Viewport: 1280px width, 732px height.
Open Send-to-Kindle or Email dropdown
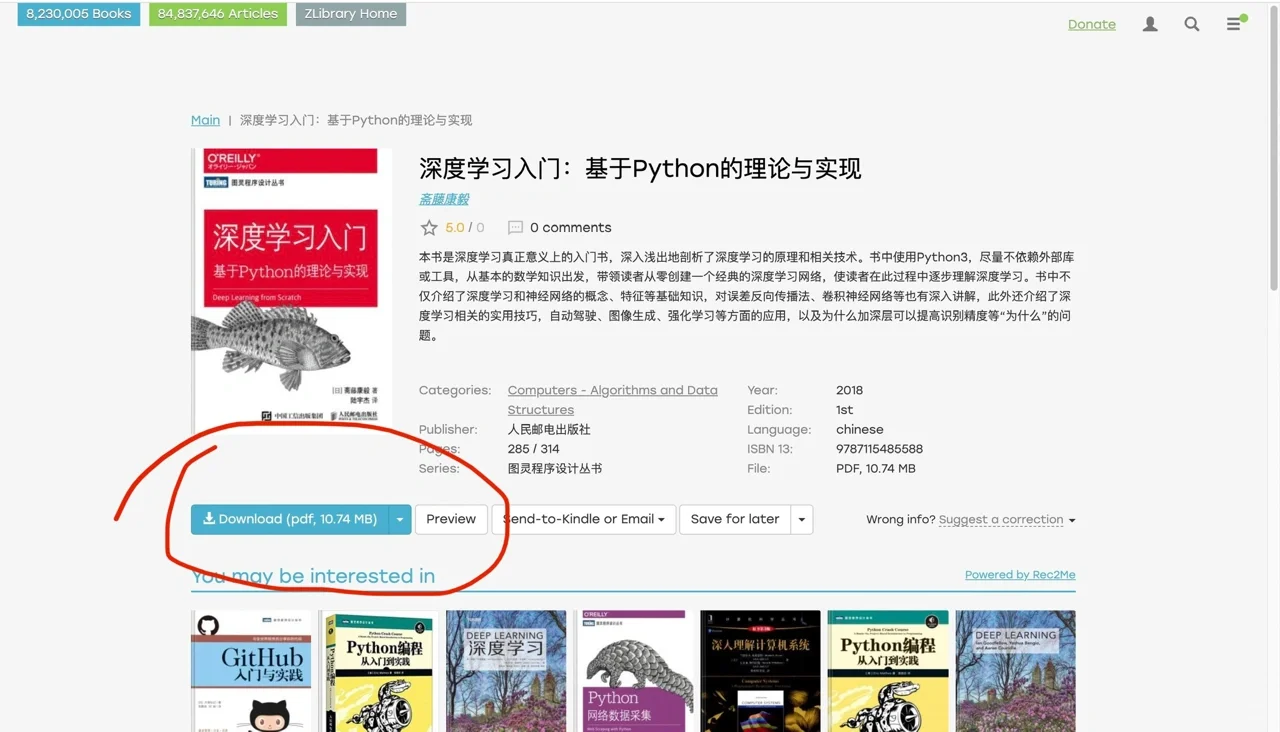(584, 519)
